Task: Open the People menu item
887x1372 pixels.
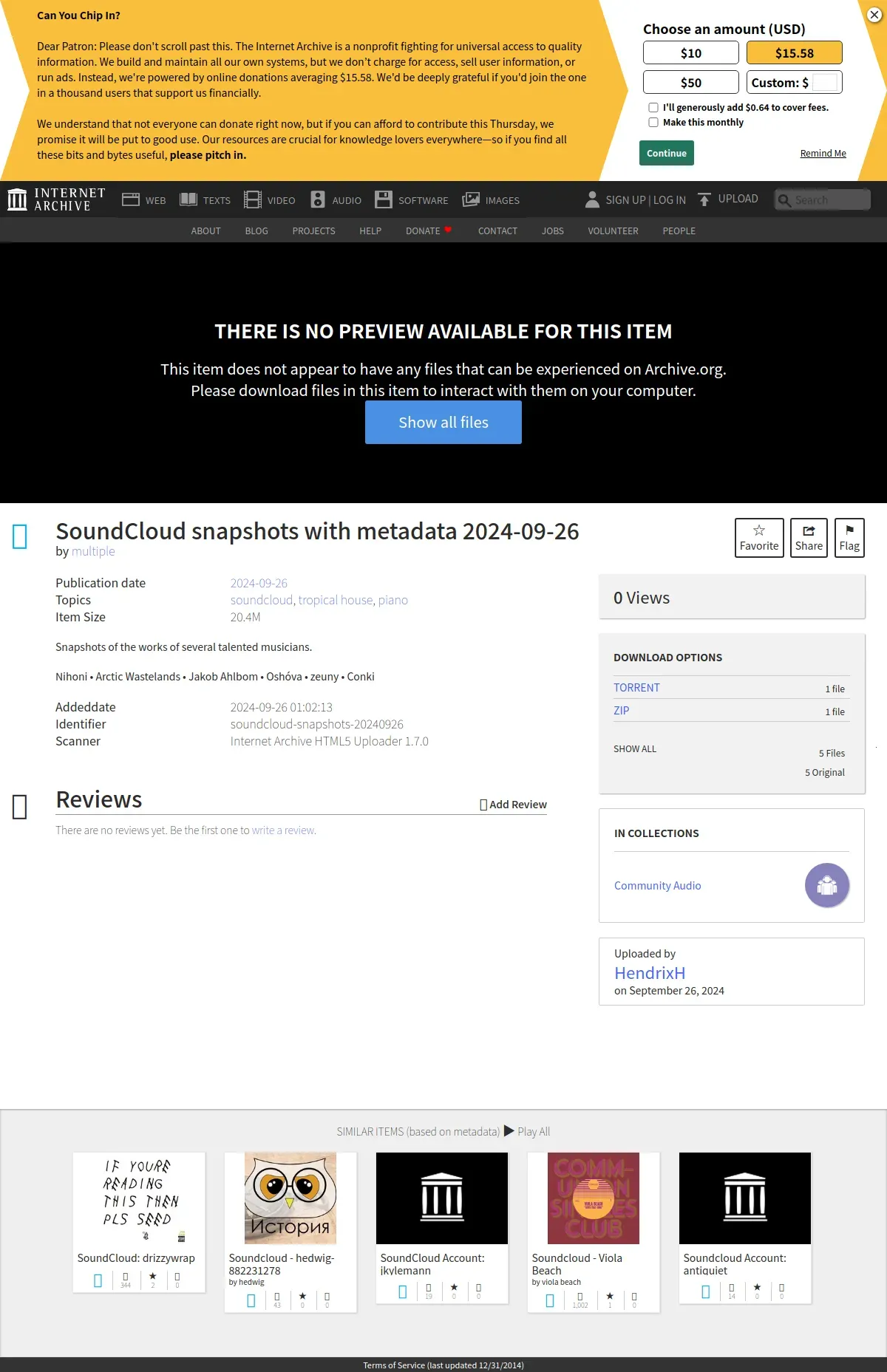Action: click(679, 231)
